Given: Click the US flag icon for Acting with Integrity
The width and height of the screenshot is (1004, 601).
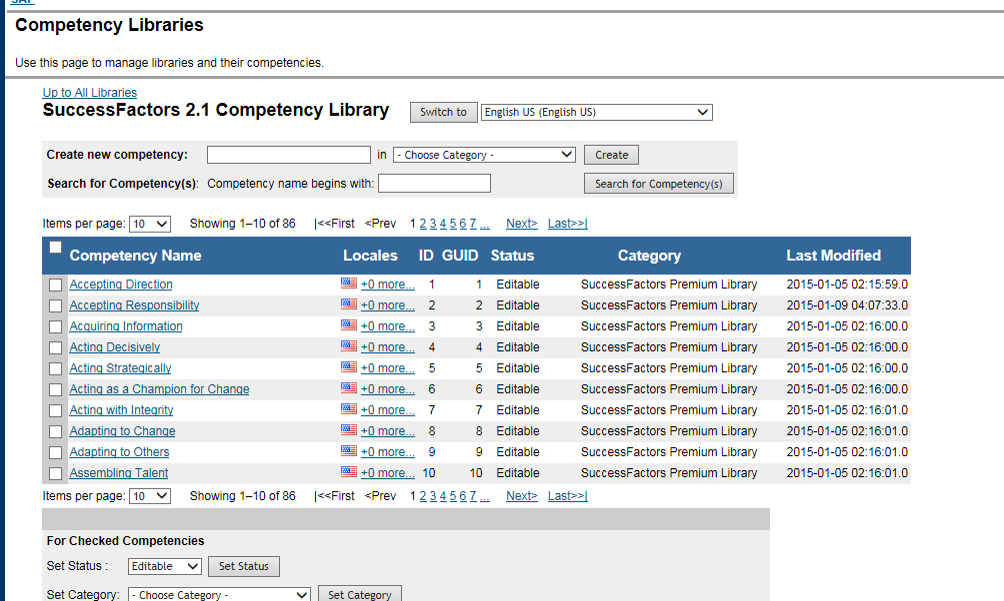Looking at the screenshot, I should [x=348, y=409].
